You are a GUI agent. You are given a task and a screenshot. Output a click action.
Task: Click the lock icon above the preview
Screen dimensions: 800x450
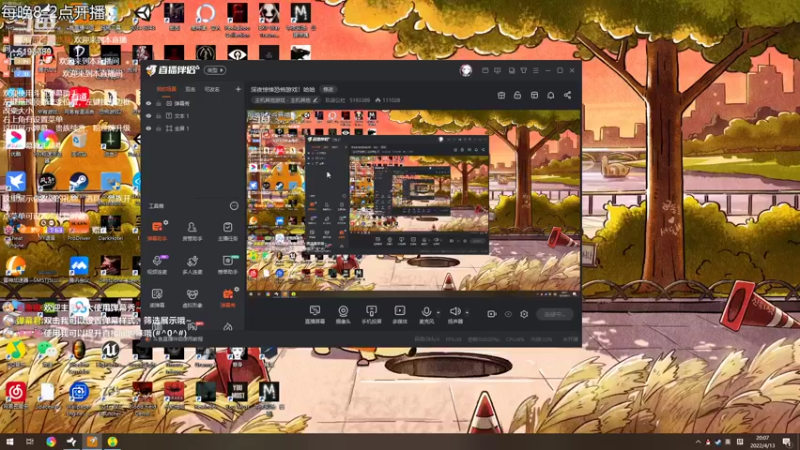click(517, 95)
